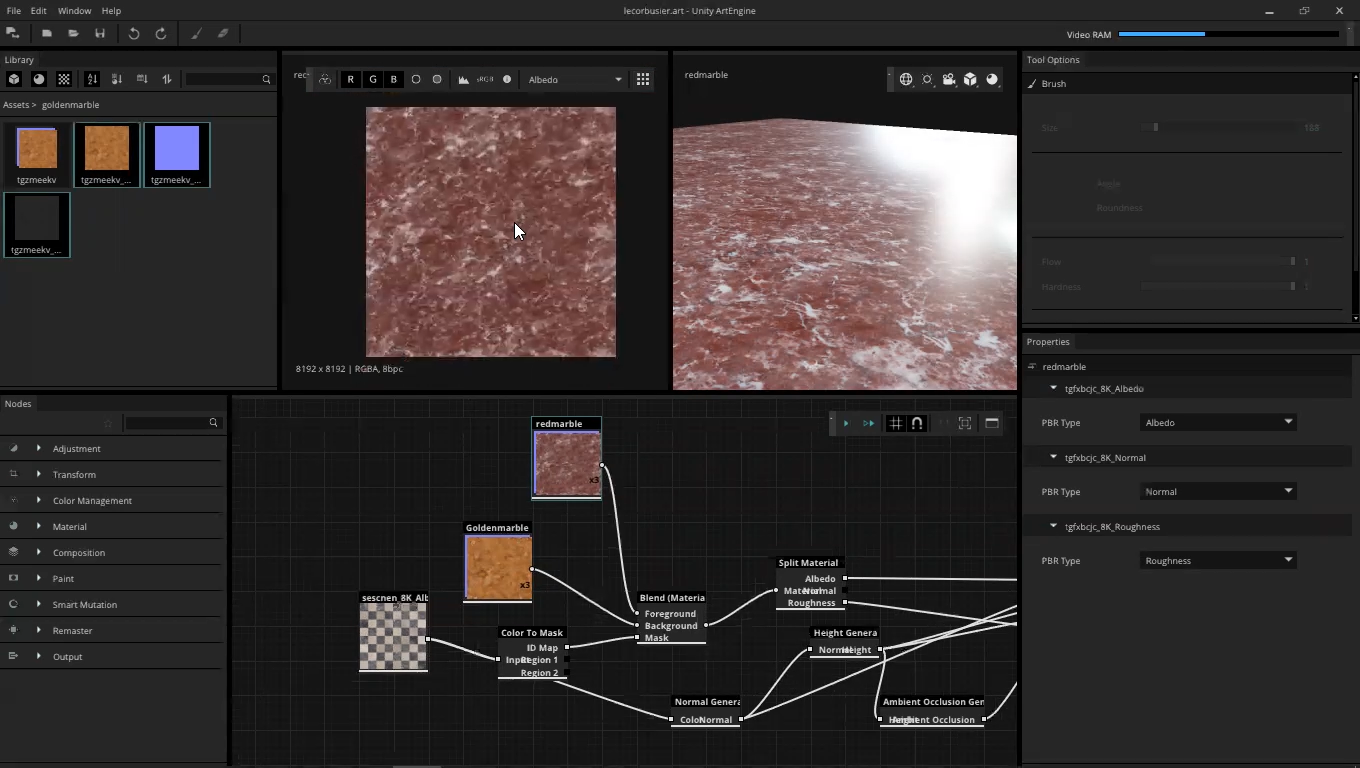
Task: Select the Eraser tool in top toolbar
Action: [x=223, y=33]
